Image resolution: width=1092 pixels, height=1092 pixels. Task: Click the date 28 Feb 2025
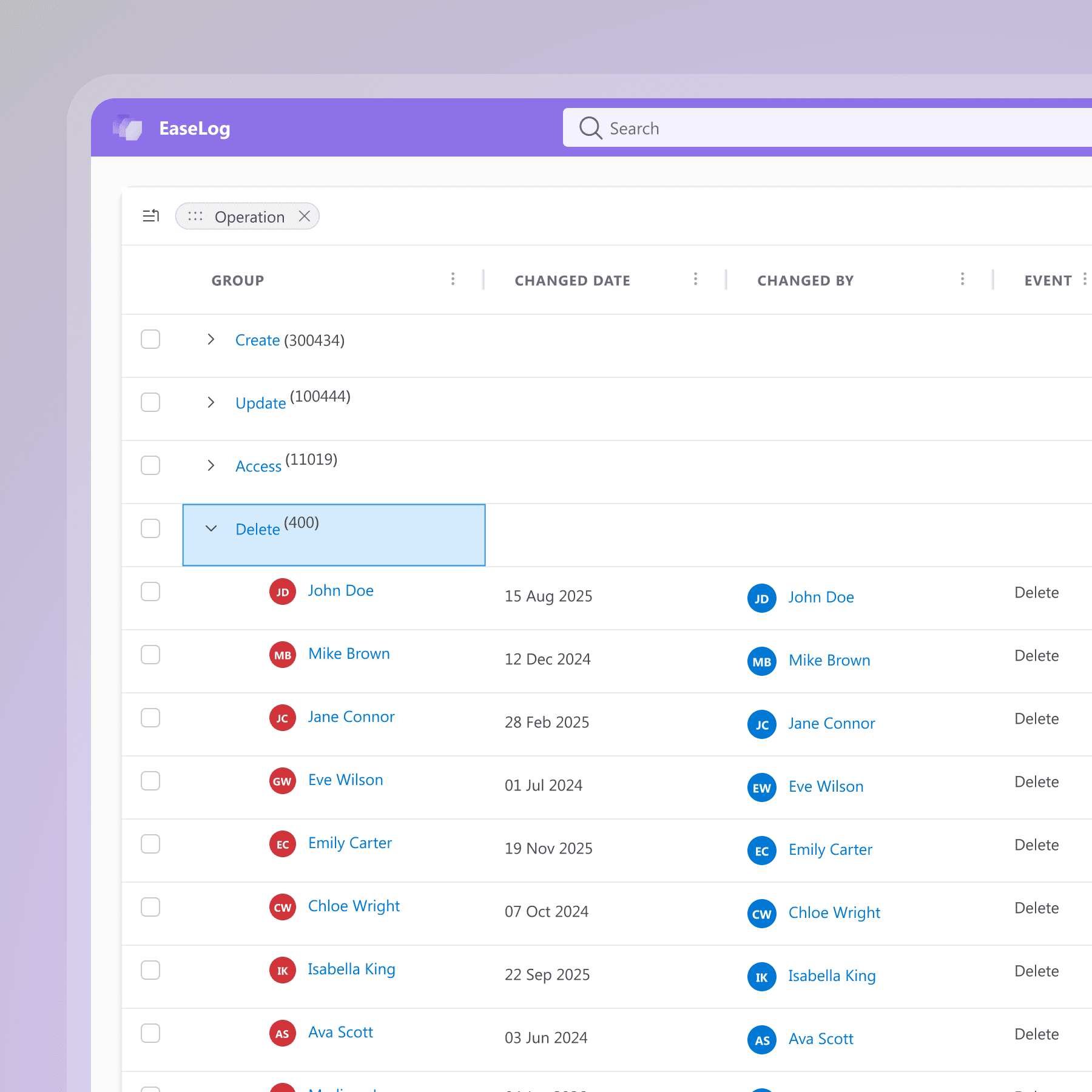click(547, 723)
